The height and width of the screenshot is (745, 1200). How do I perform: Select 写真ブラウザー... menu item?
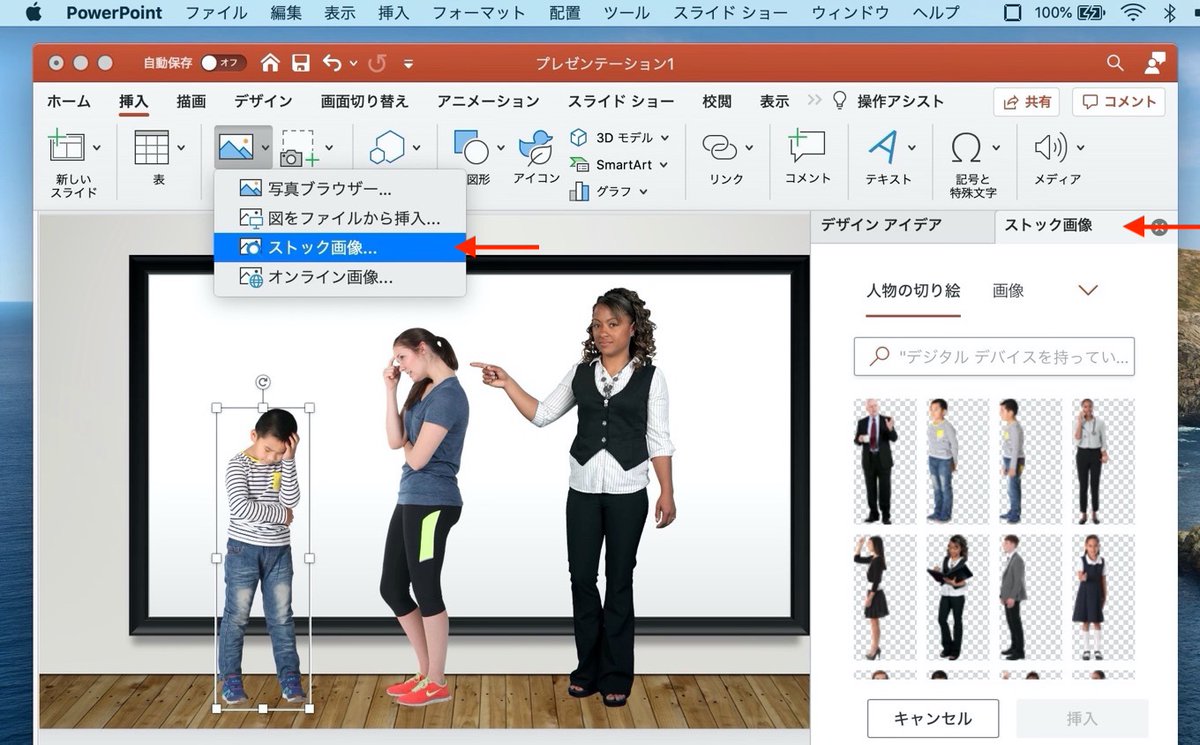pyautogui.click(x=340, y=188)
